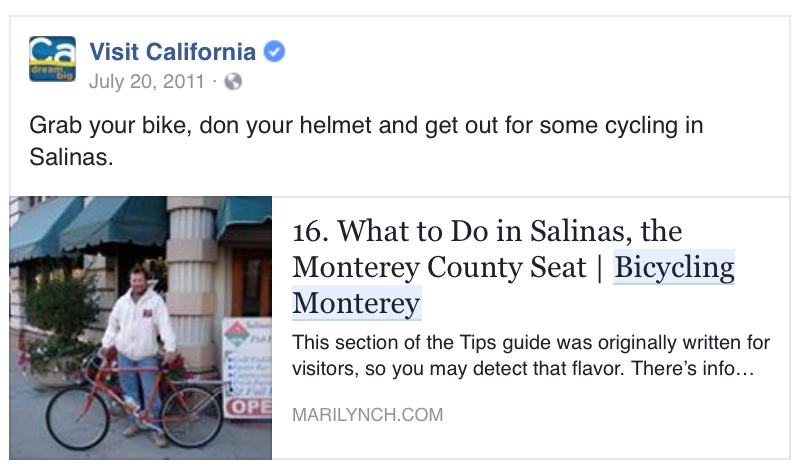Open the cyclist photo thumbnail

(x=141, y=327)
